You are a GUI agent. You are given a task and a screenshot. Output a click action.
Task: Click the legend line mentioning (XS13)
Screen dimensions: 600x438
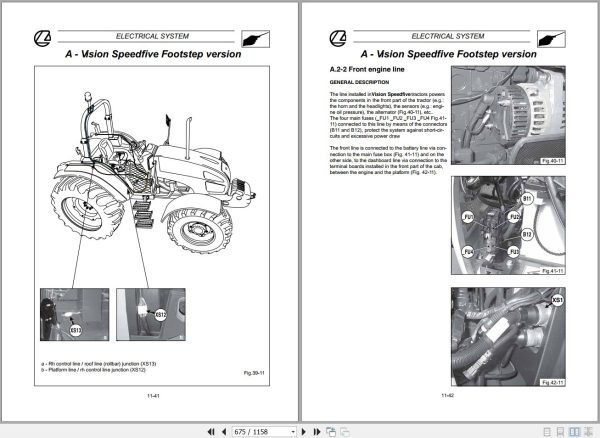tap(99, 364)
